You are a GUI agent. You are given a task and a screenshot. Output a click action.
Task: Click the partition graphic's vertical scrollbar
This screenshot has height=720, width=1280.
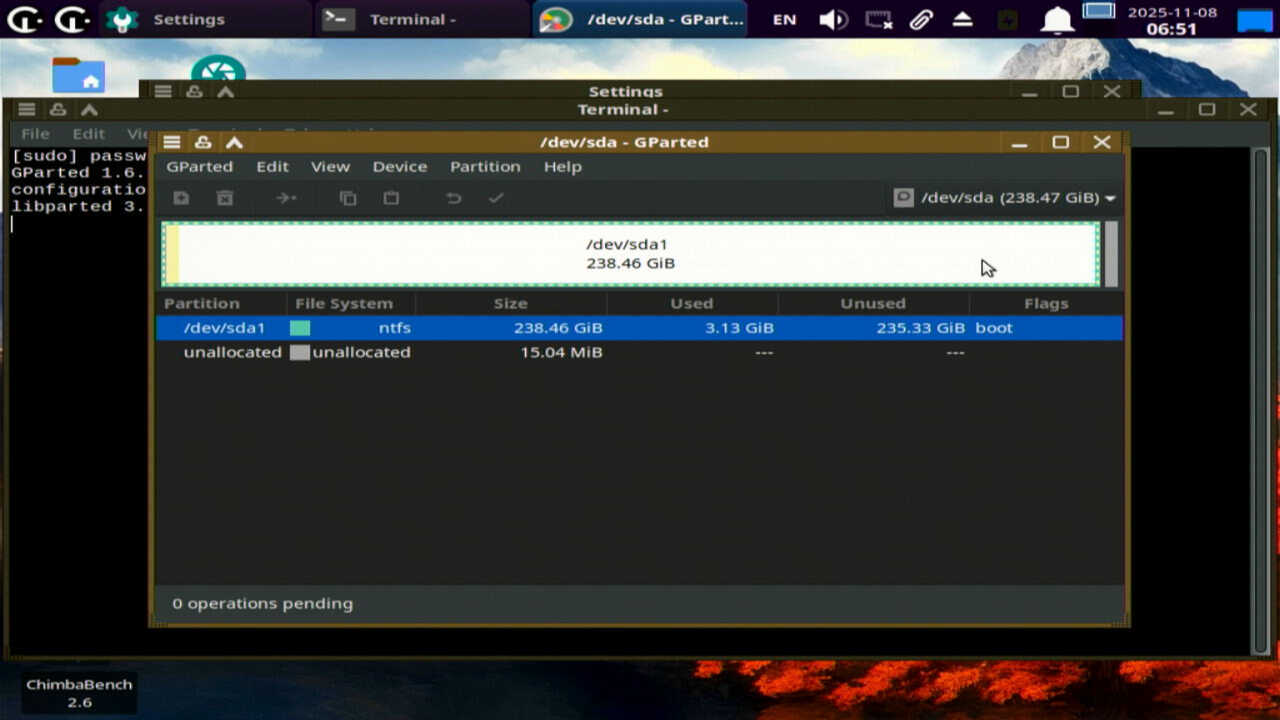1111,254
